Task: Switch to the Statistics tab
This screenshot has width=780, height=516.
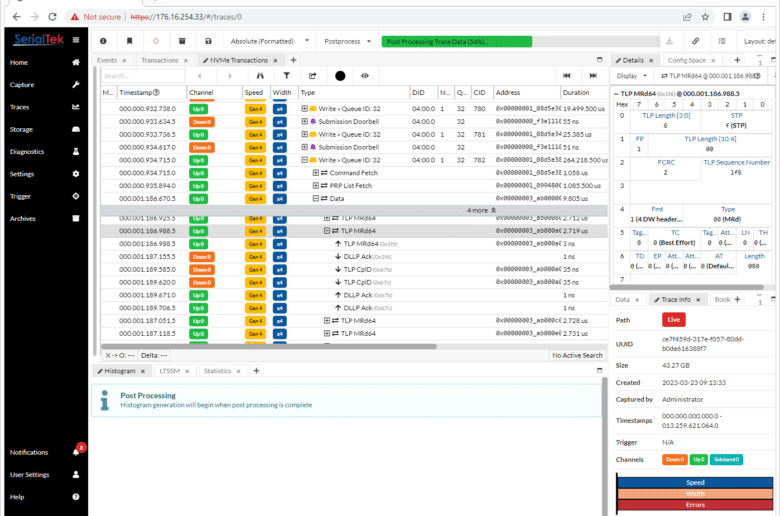Action: [217, 371]
